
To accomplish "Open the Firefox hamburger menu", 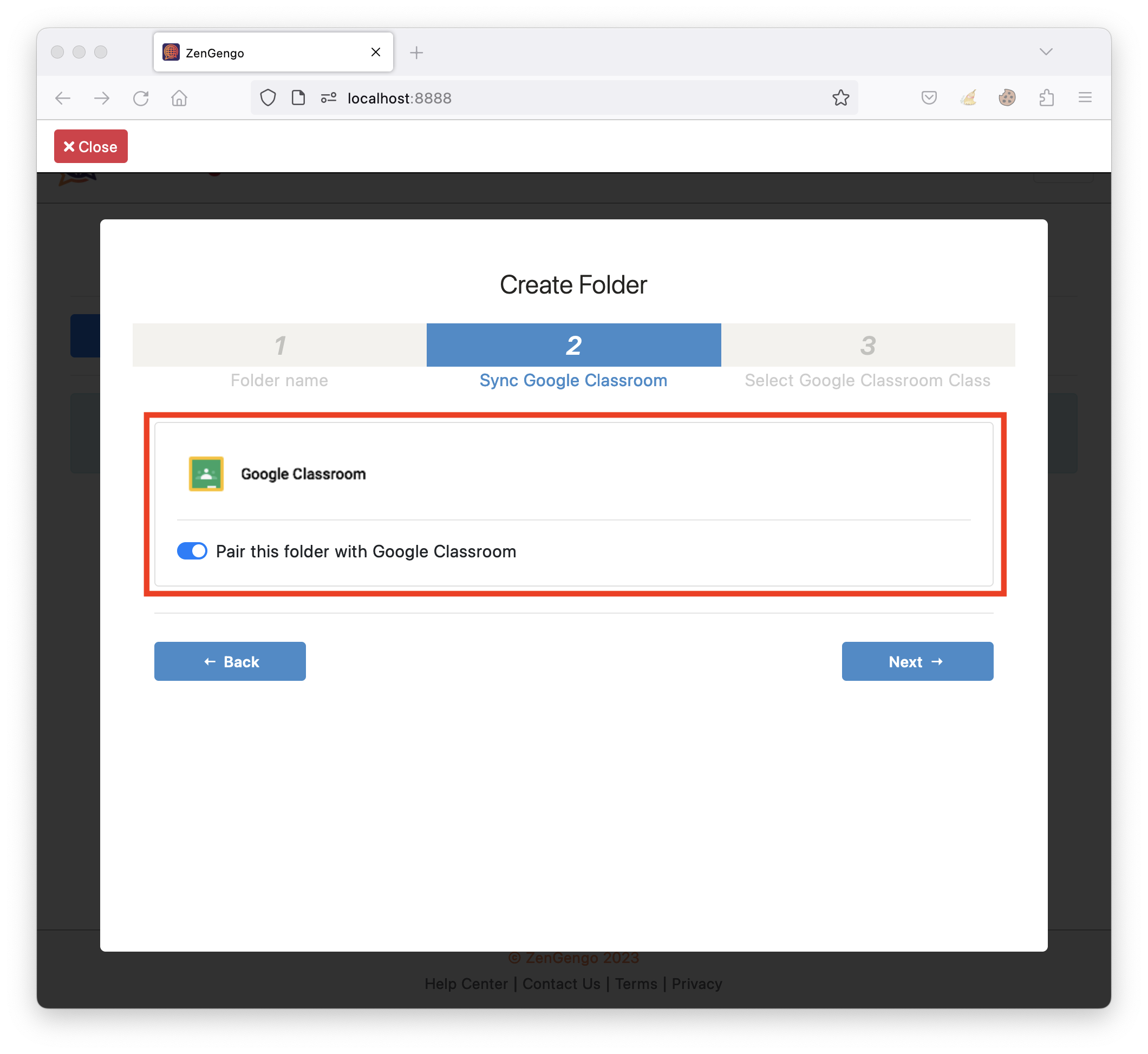I will point(1085,97).
